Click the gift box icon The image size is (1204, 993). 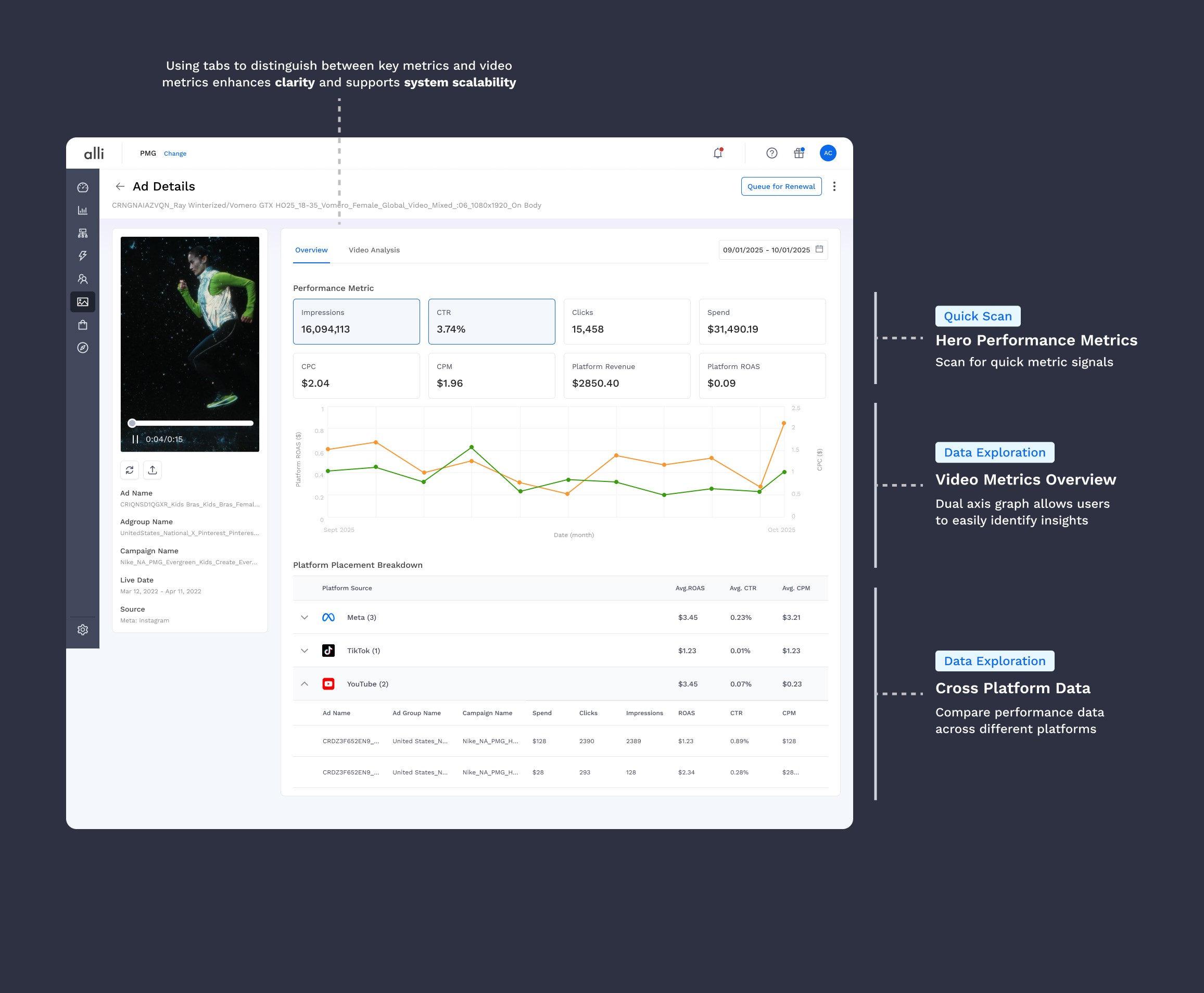click(799, 154)
